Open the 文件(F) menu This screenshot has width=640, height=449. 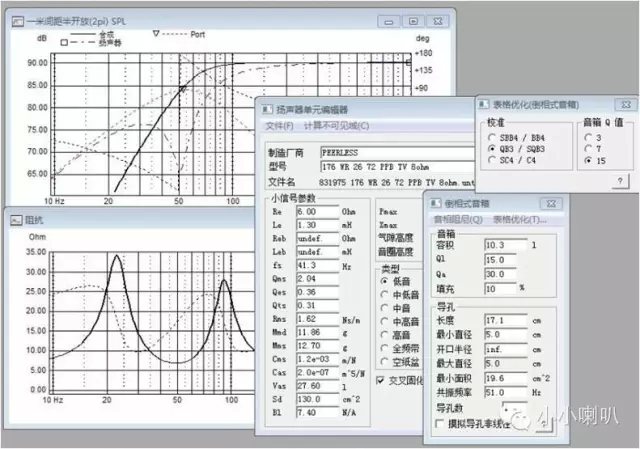[279, 126]
